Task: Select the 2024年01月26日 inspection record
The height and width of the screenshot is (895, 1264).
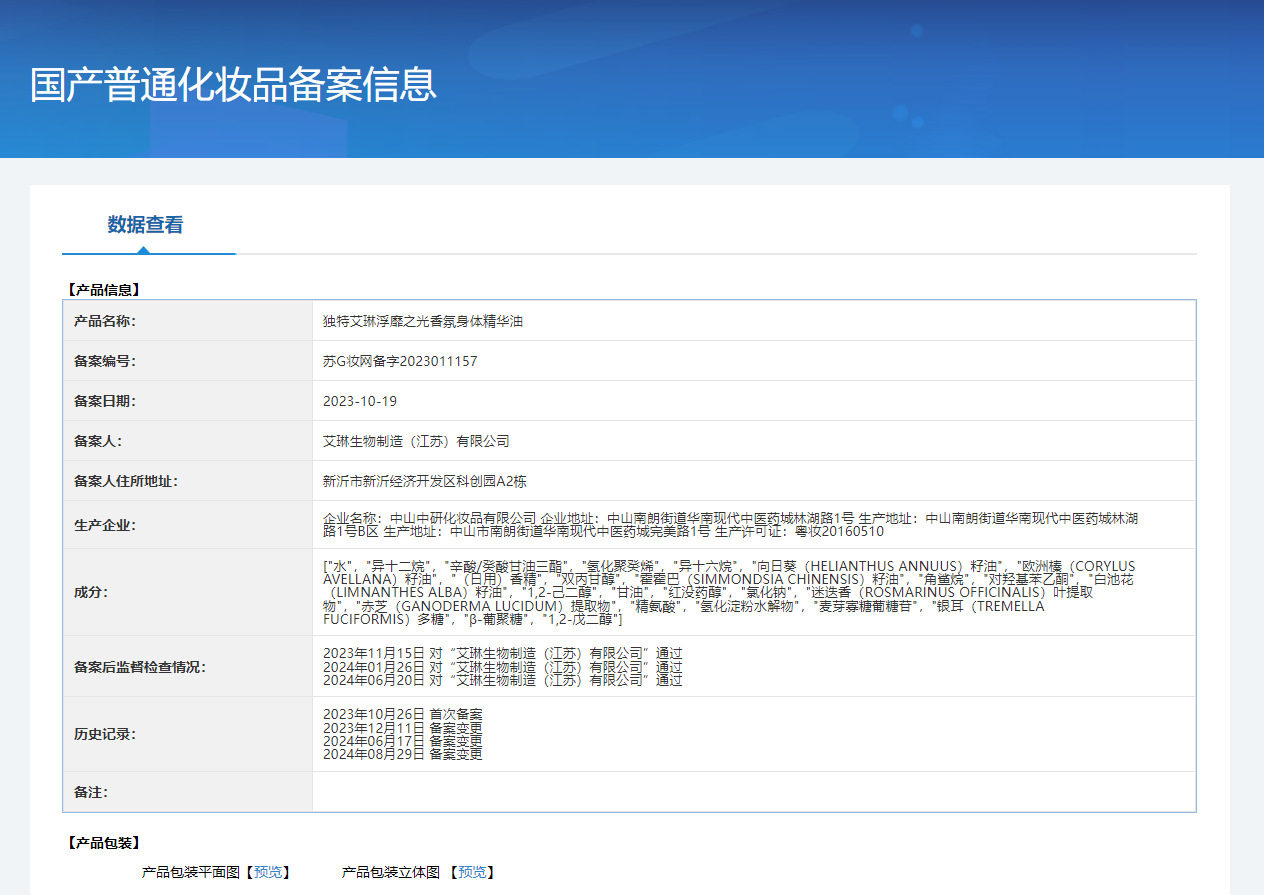Action: click(503, 667)
